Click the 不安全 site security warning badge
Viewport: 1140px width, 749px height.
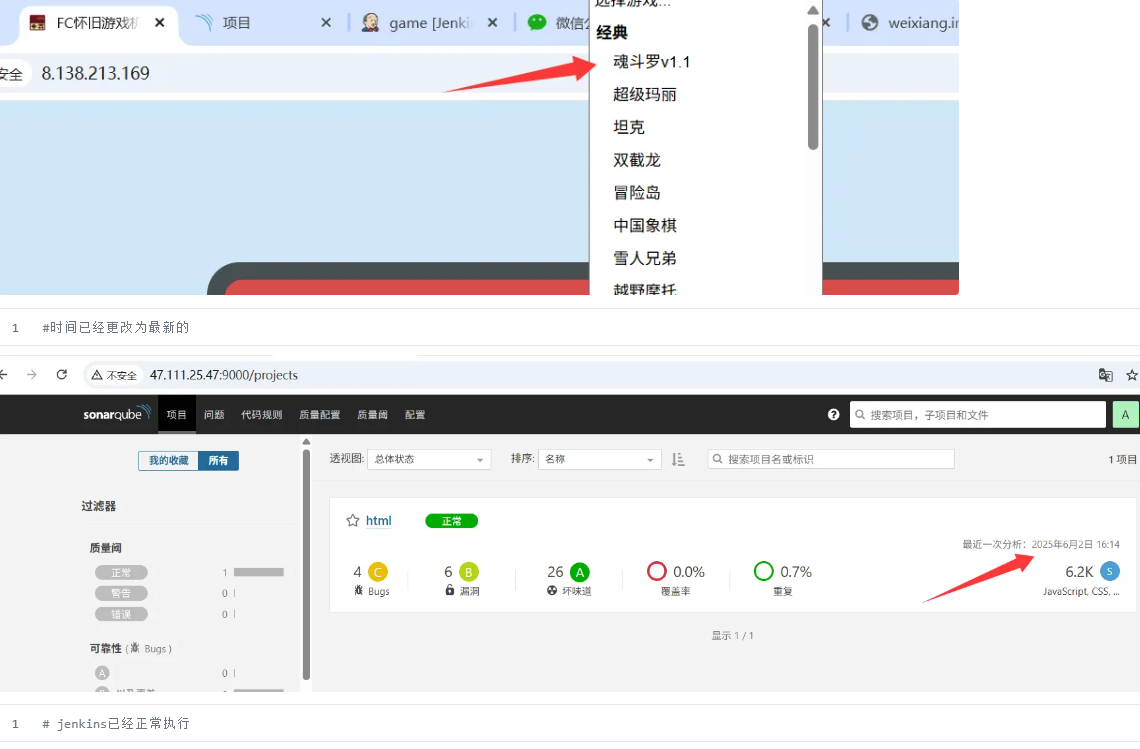pos(114,375)
